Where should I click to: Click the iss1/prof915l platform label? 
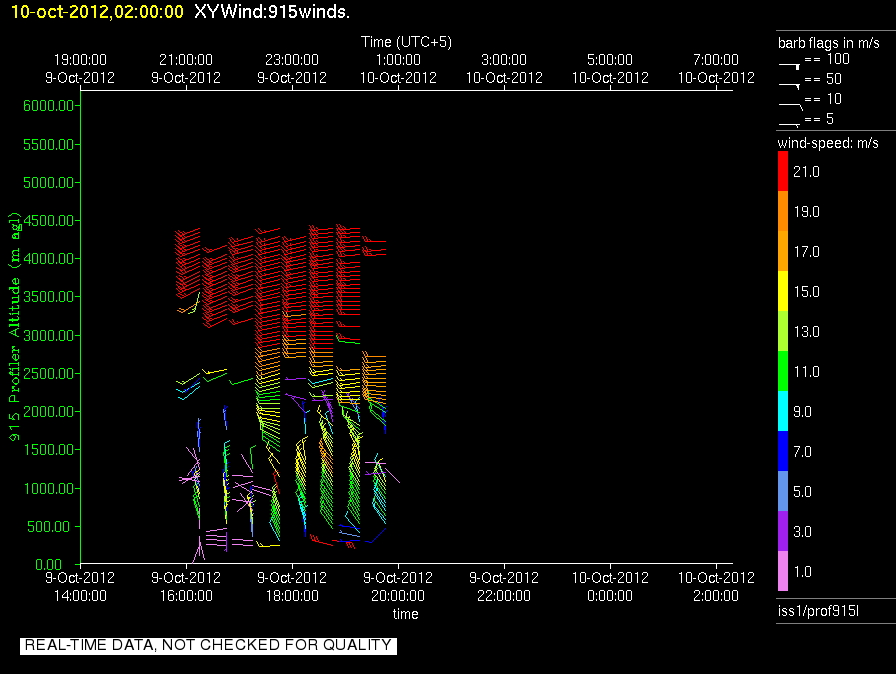coord(818,611)
